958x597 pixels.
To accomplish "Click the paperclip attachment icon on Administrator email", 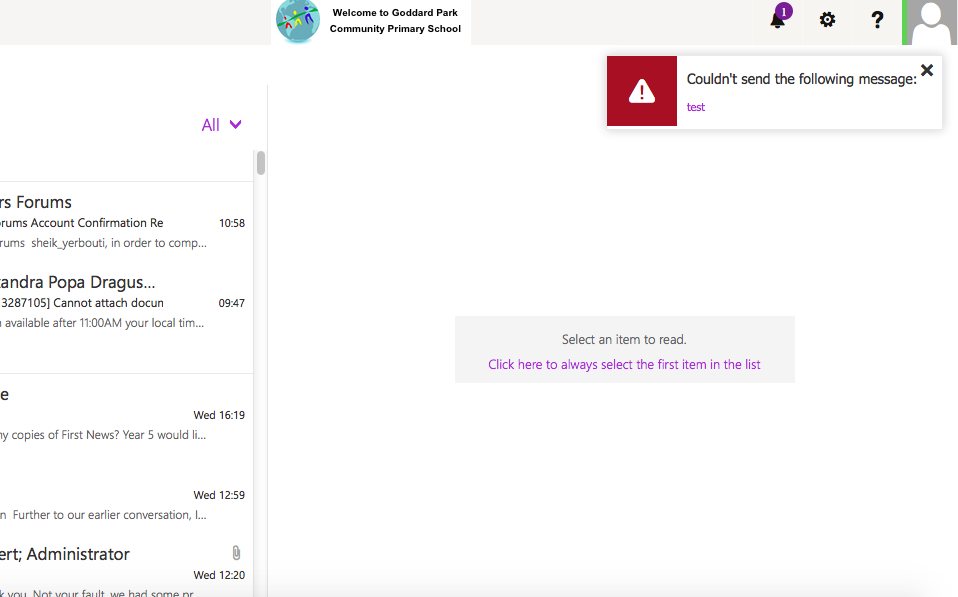I will tap(236, 553).
